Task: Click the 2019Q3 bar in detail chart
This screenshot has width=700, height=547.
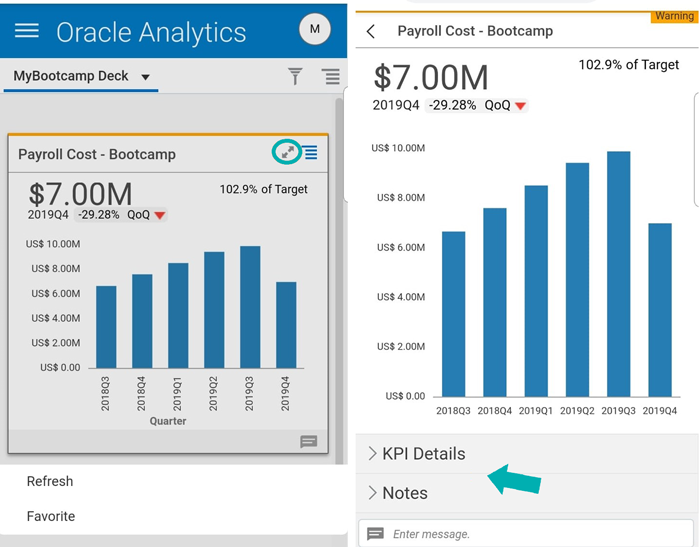Action: (x=618, y=274)
